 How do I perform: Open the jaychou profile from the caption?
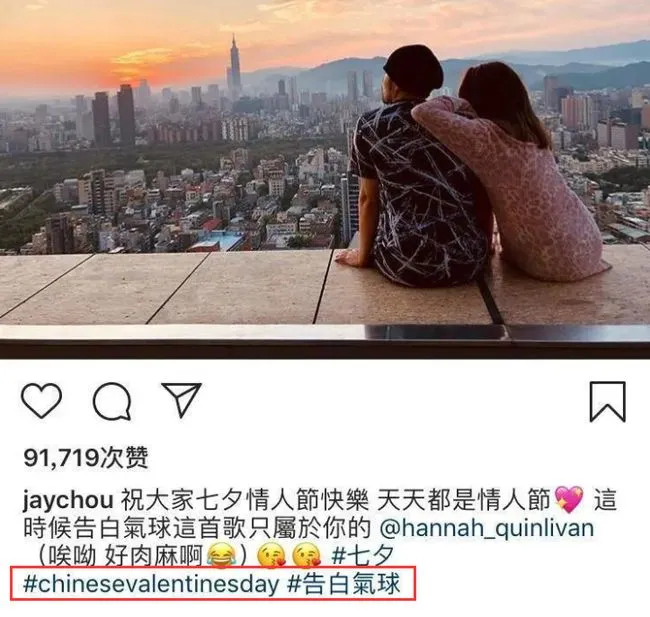68,500
